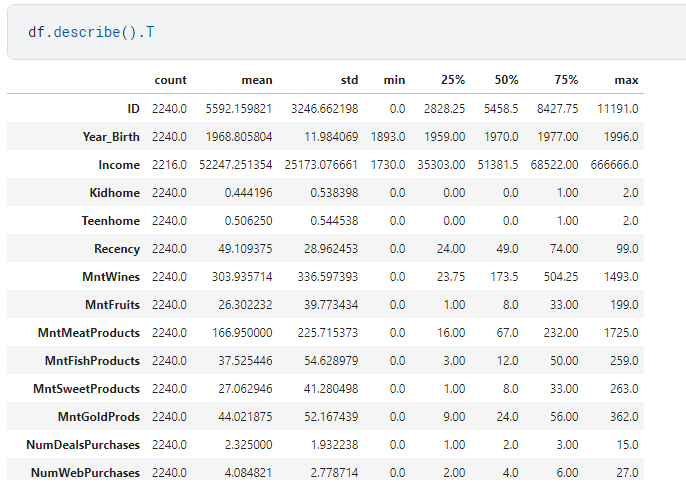The image size is (686, 486).
Task: Click the mean column header
Action: tap(257, 80)
